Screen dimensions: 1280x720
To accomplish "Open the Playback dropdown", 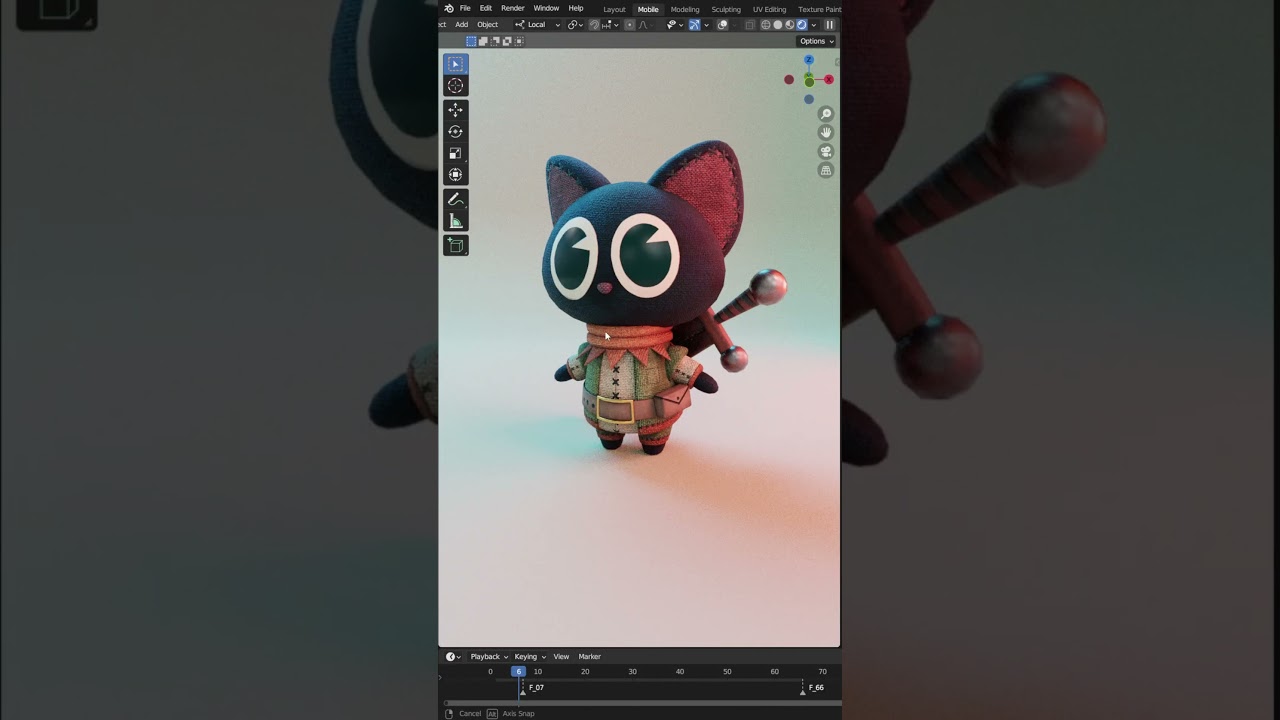I will point(489,657).
